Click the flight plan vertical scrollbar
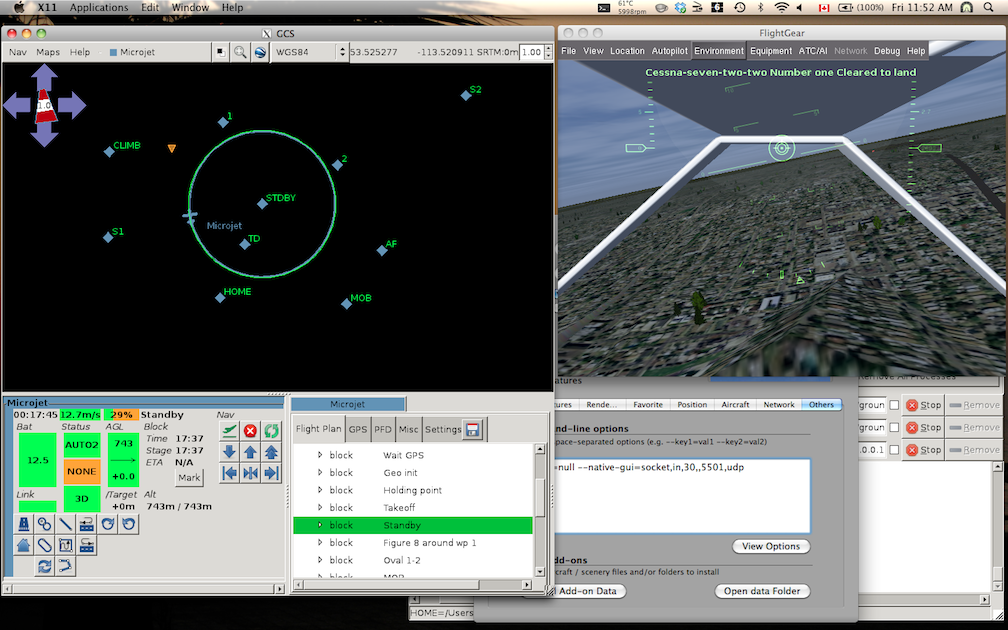This screenshot has width=1008, height=630. pos(540,510)
